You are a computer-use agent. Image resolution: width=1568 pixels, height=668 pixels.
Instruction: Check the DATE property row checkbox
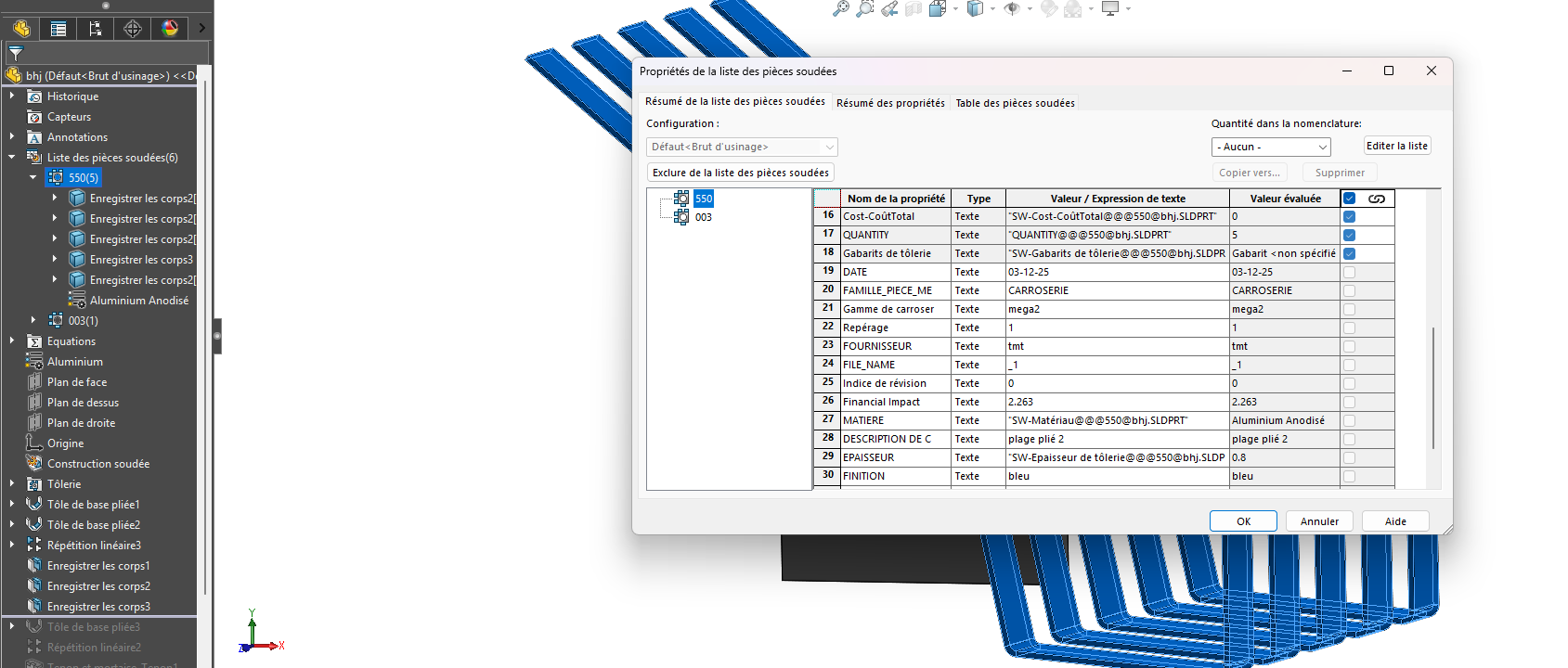pos(1349,272)
